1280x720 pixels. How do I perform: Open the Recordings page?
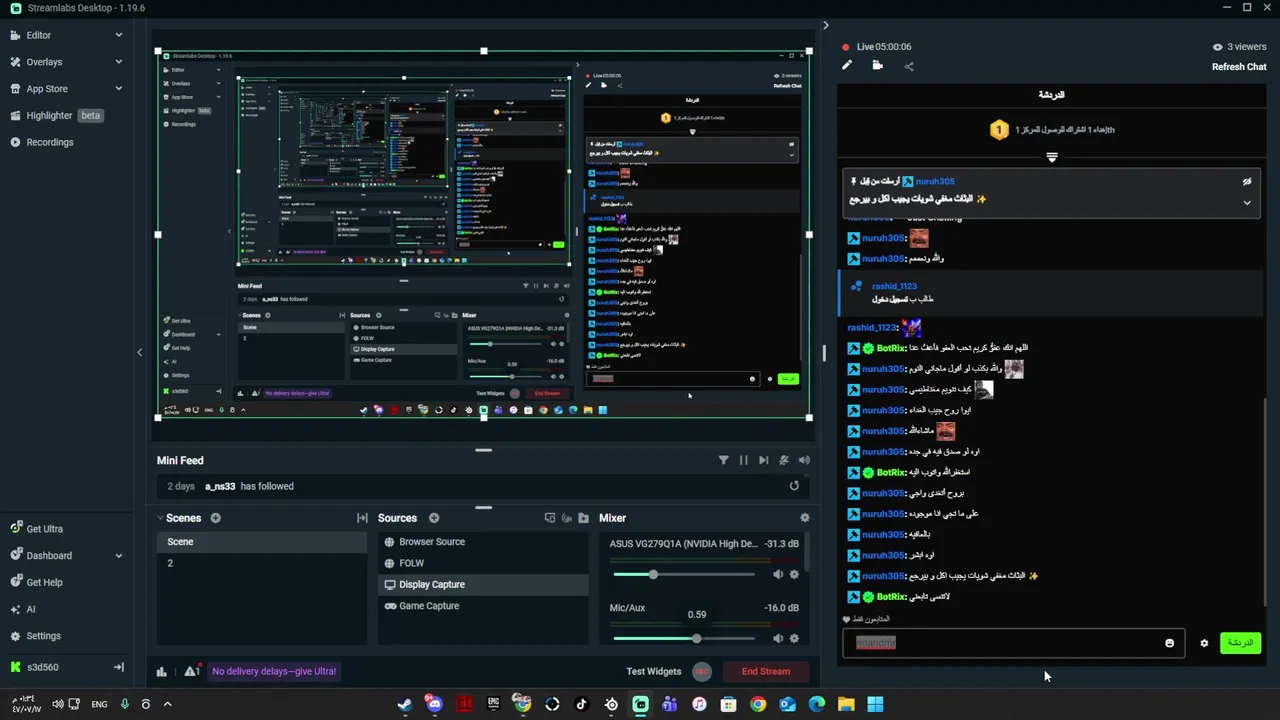(49, 142)
